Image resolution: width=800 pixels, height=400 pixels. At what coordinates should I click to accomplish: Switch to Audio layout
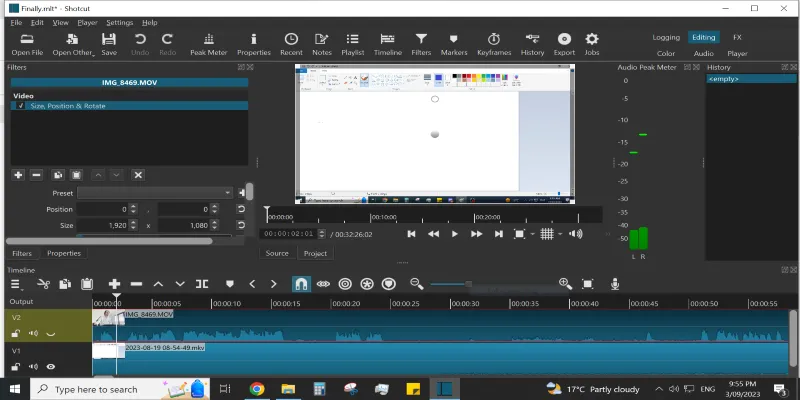703,53
